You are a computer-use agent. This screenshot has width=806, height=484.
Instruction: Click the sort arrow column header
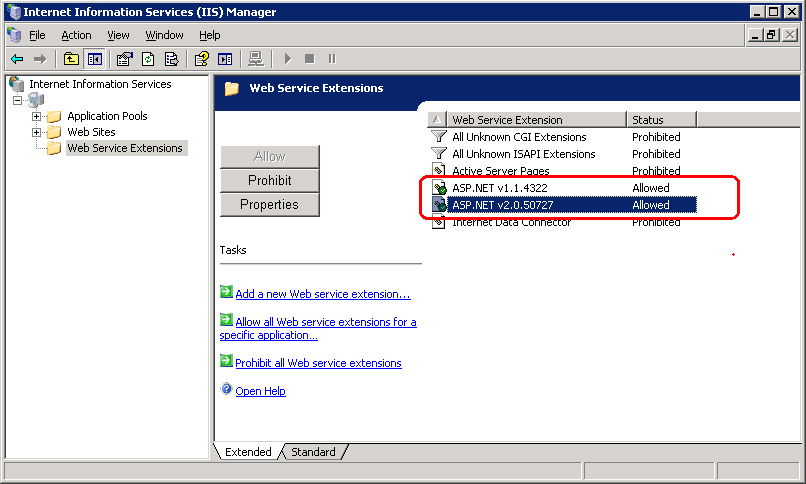click(x=437, y=120)
